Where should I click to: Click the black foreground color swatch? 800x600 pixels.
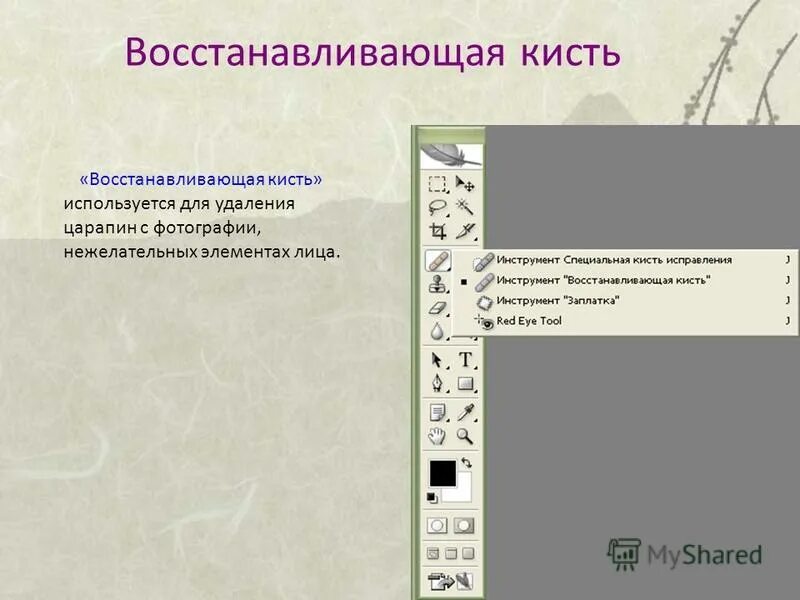tap(442, 475)
